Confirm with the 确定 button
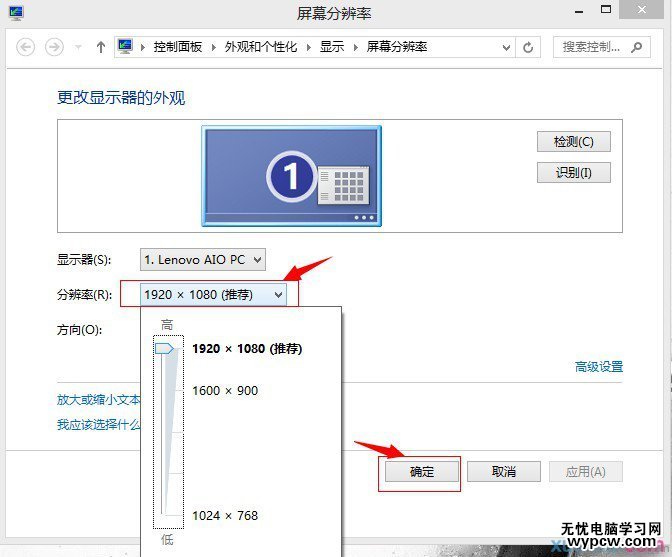672x557 pixels. [x=422, y=472]
